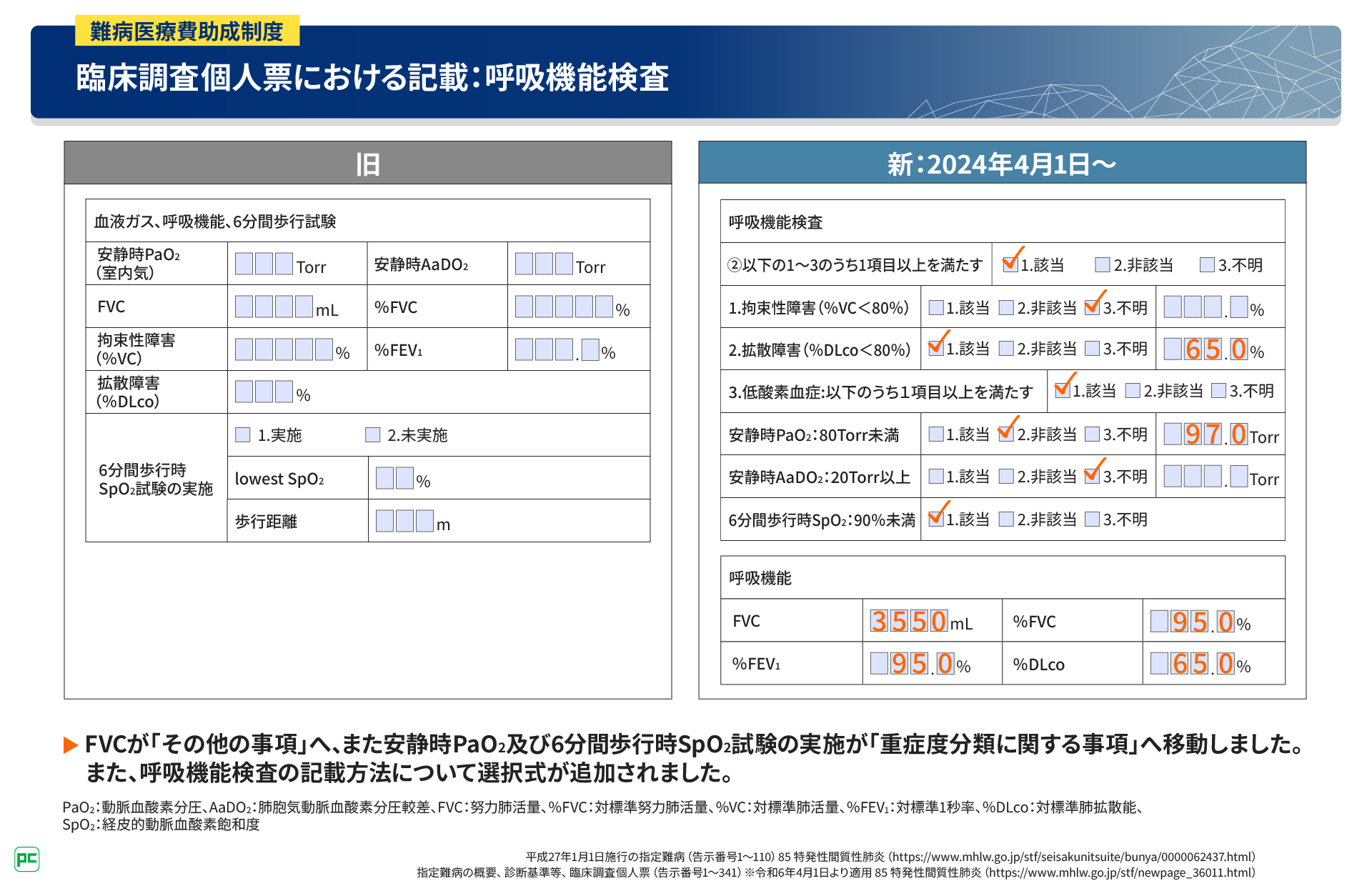Toggle 1.該当 checkbox for 拘束性障害 row
The height and width of the screenshot is (886, 1372).
click(935, 308)
